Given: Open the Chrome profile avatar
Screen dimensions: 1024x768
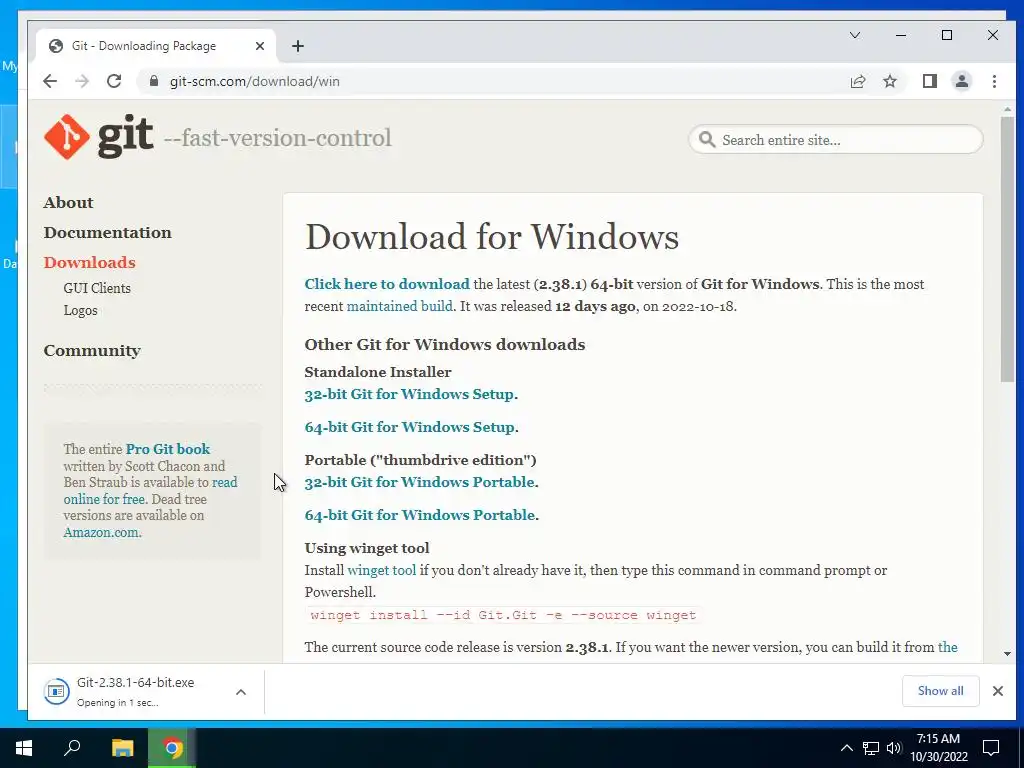Looking at the screenshot, I should tap(962, 81).
